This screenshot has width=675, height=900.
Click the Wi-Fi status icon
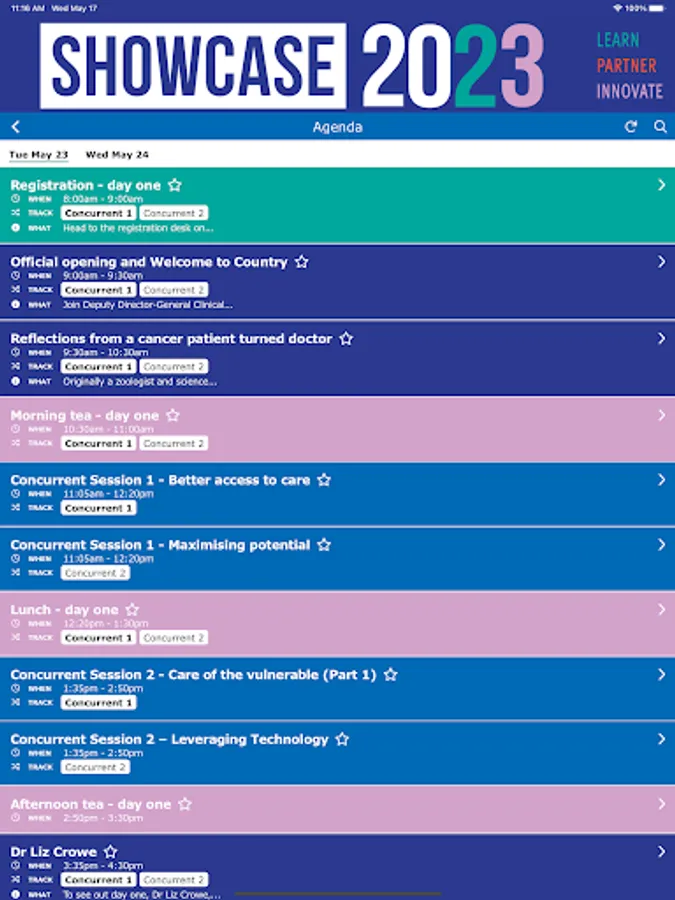(x=618, y=8)
